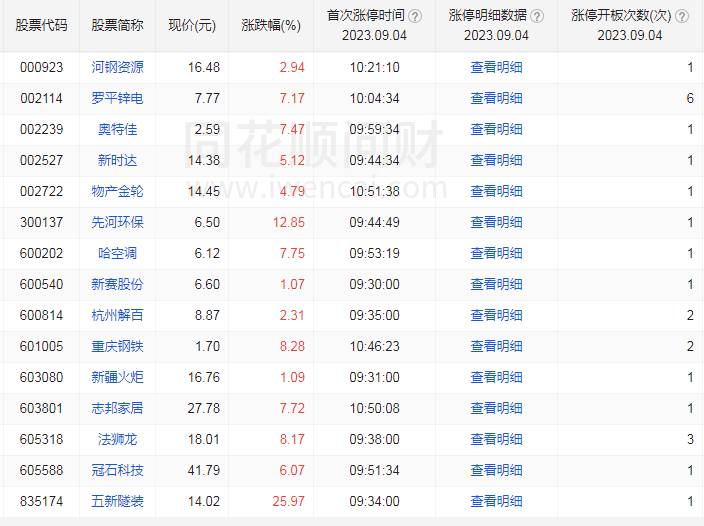View 查看明细 for 新疆火炬 row

pos(497,377)
